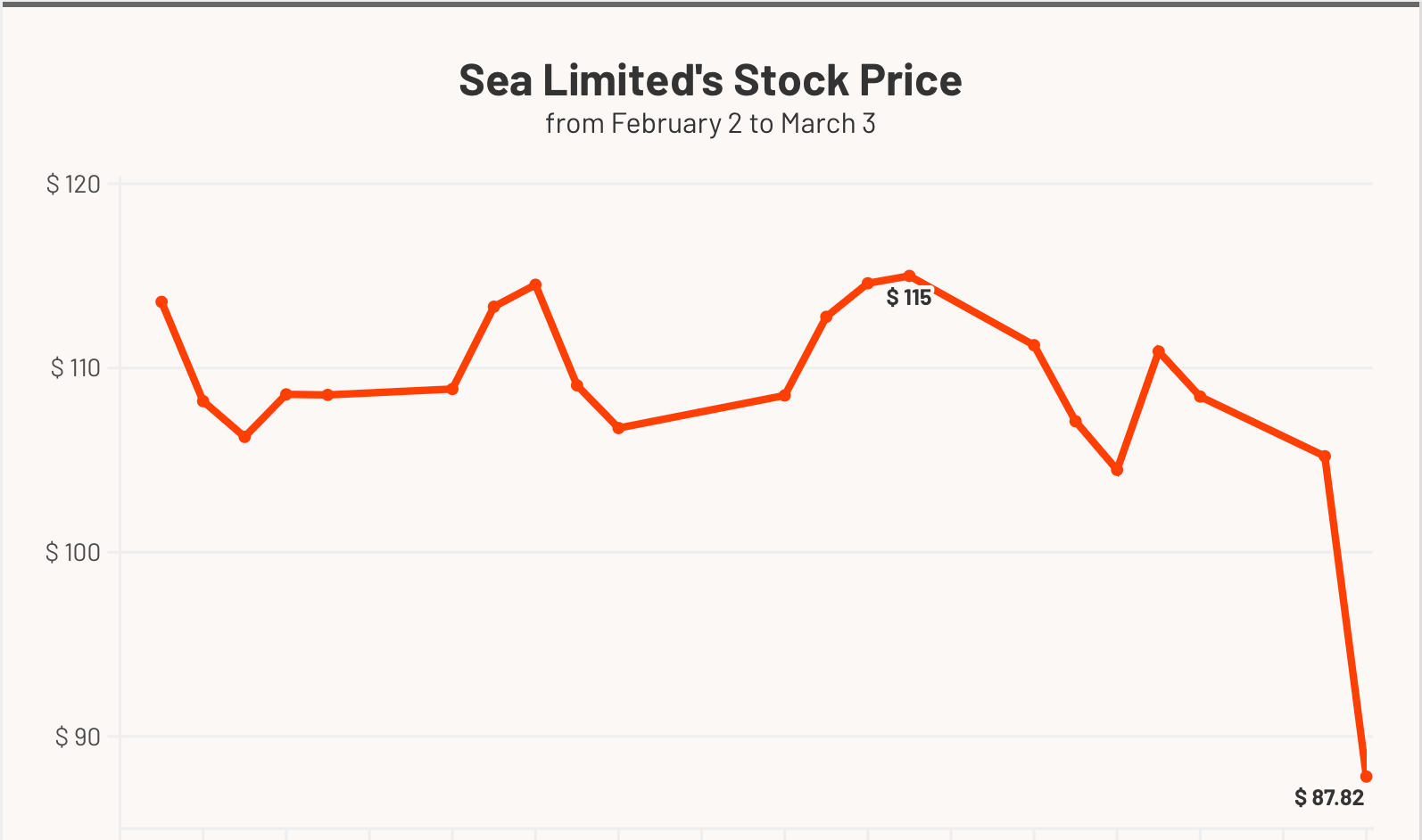Click the $ 100 y-axis label
This screenshot has height=840, width=1422.
(x=73, y=552)
